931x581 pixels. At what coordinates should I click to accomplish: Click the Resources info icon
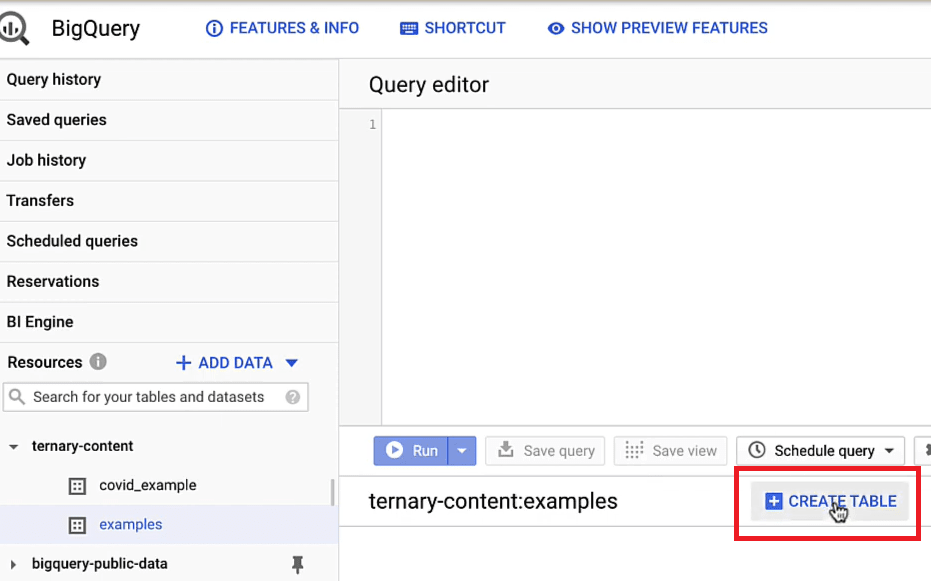(x=98, y=361)
